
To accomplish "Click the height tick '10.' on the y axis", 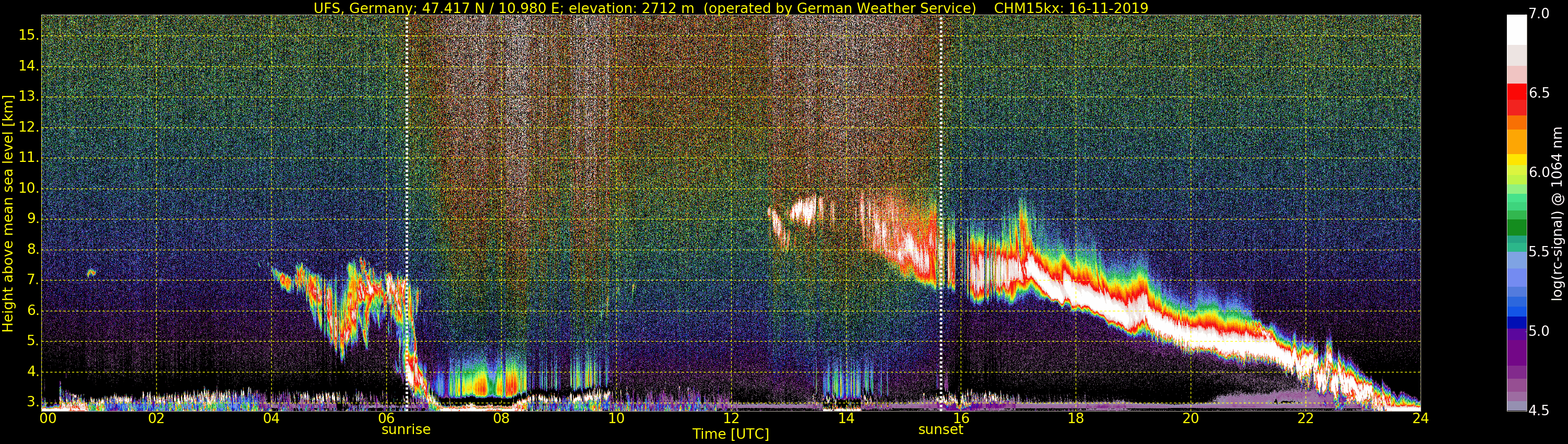I will [x=29, y=189].
